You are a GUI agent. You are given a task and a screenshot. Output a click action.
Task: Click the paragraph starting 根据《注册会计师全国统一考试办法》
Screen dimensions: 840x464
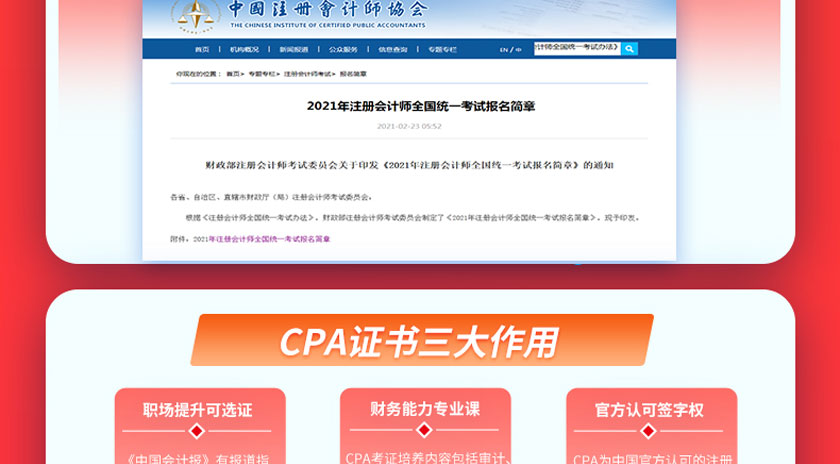[412, 218]
